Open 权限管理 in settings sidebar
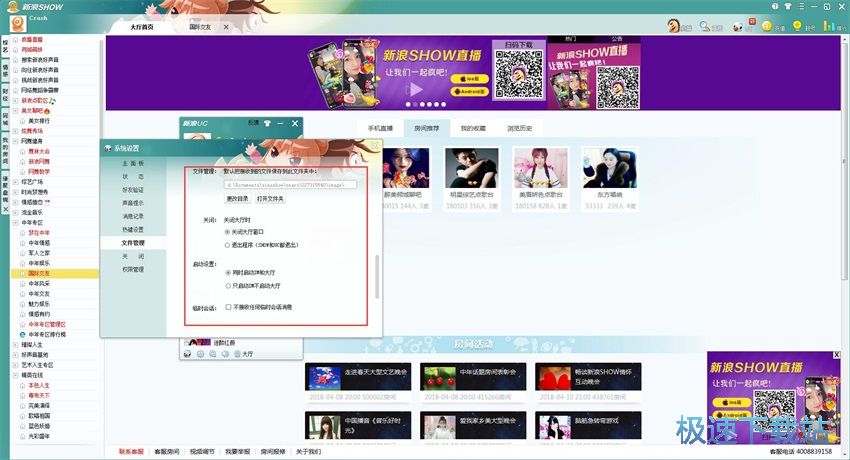Screen dimensions: 850x460 point(133,269)
